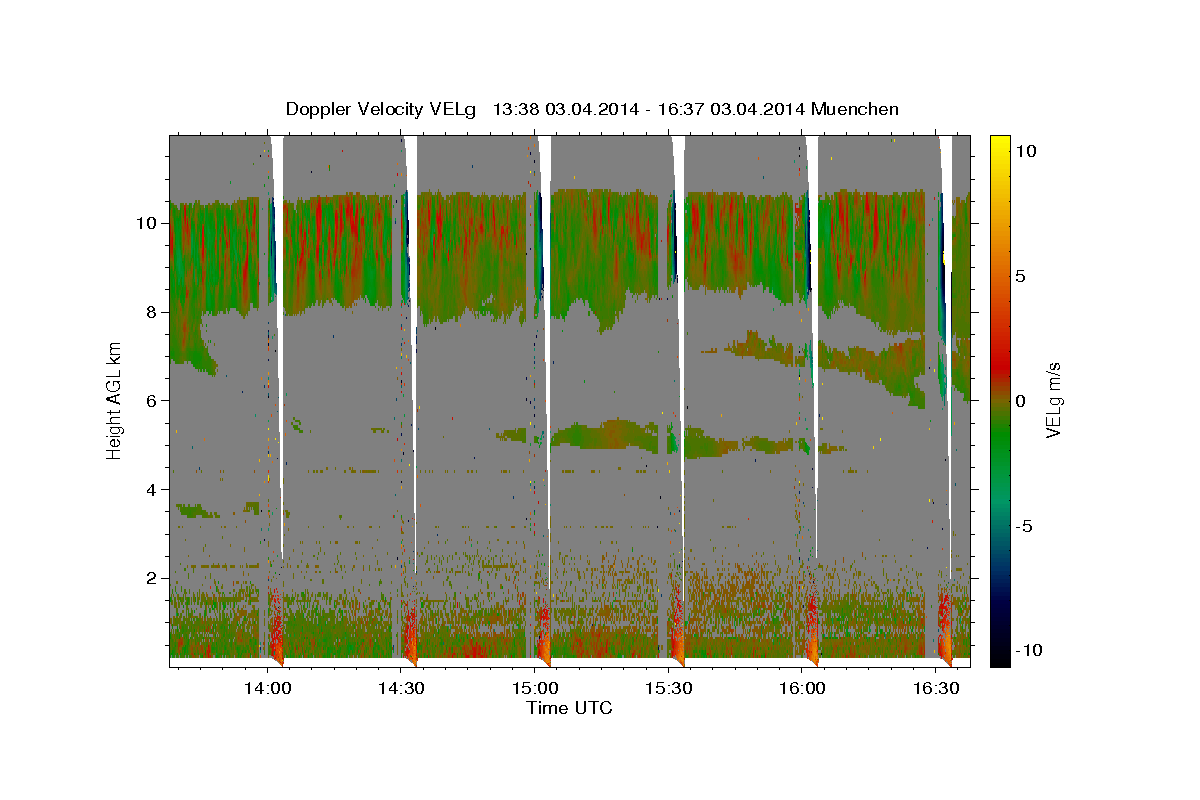Click the height tick label 2
The height and width of the screenshot is (800, 1200).
coord(153,579)
